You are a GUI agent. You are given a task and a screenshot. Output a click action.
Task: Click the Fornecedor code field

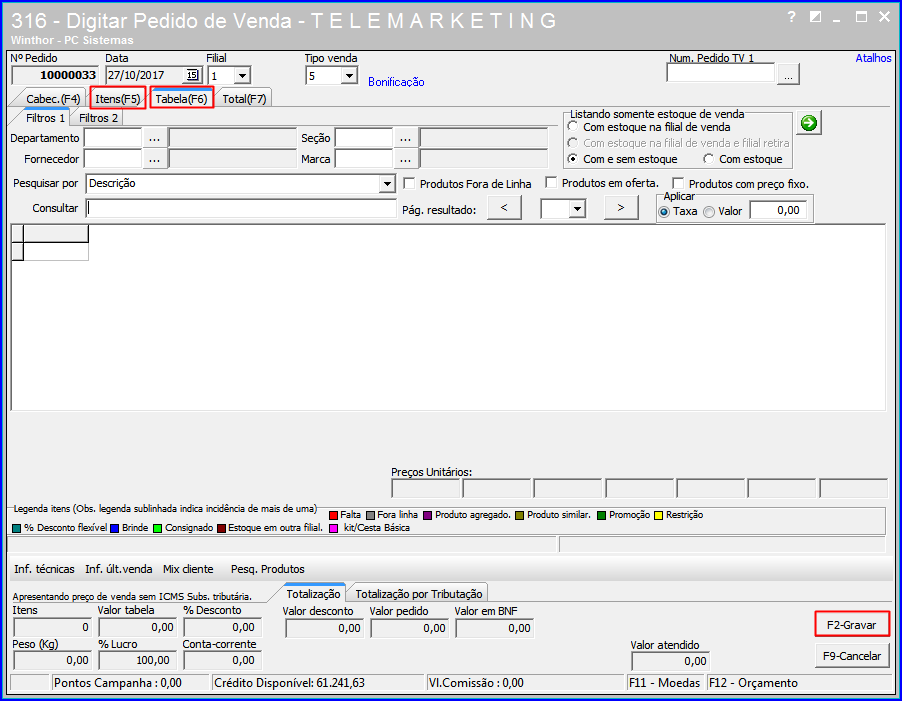pyautogui.click(x=113, y=159)
